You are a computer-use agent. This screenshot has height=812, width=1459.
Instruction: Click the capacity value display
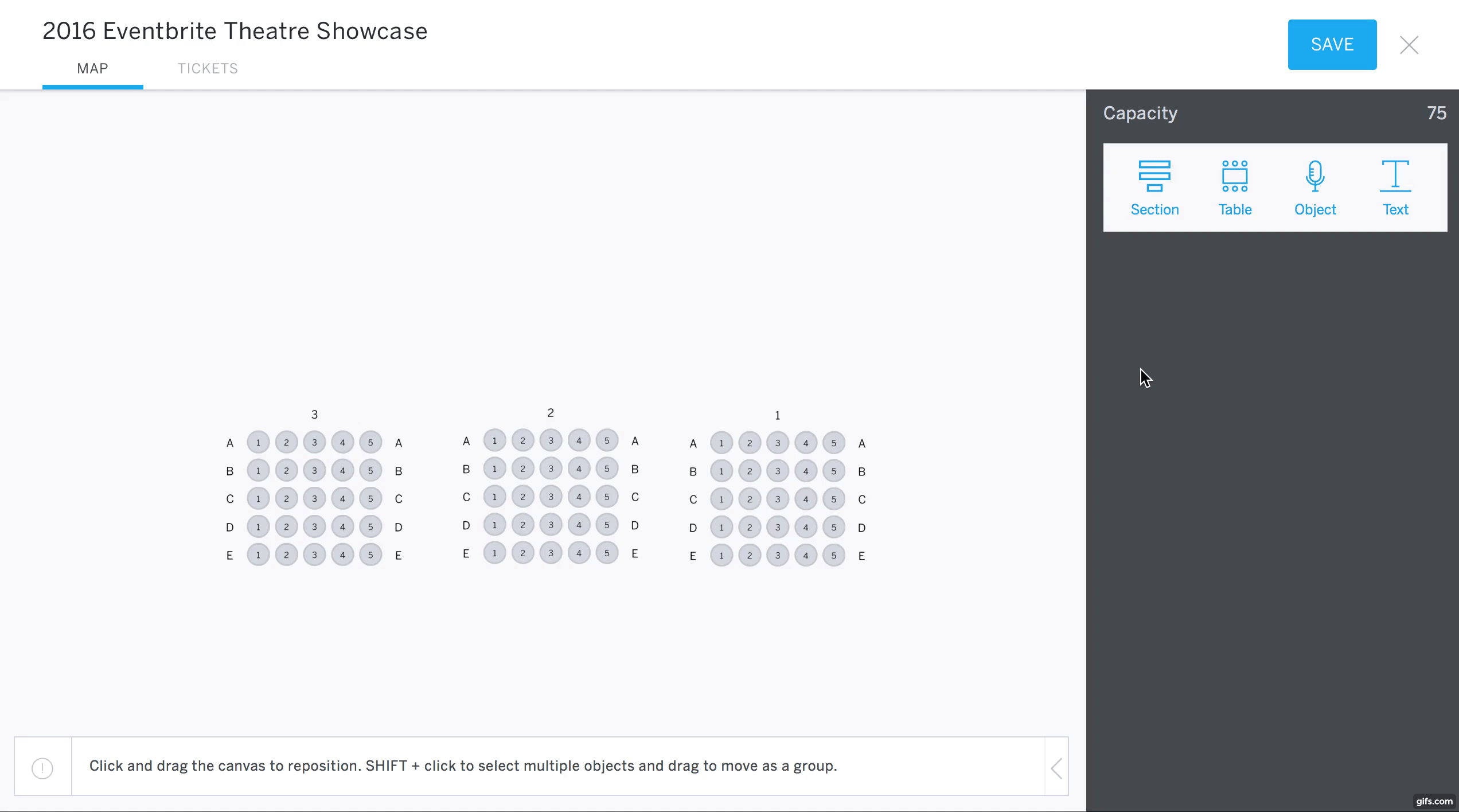[x=1437, y=113]
